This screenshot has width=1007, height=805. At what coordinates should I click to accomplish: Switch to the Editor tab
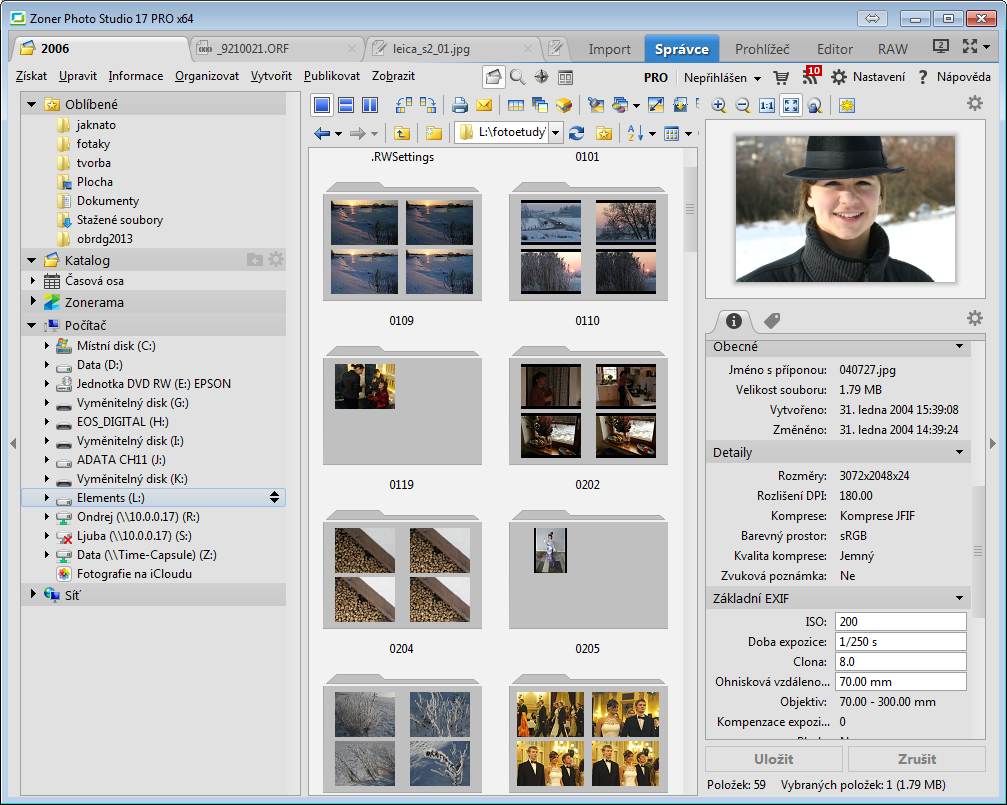[x=834, y=48]
